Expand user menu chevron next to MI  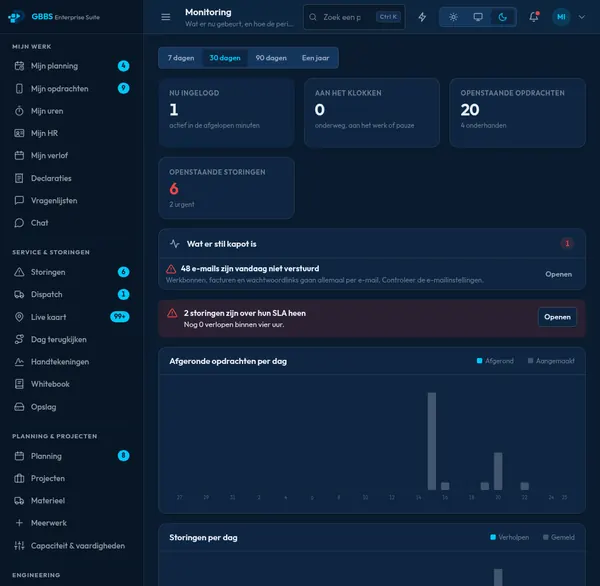pos(582,17)
